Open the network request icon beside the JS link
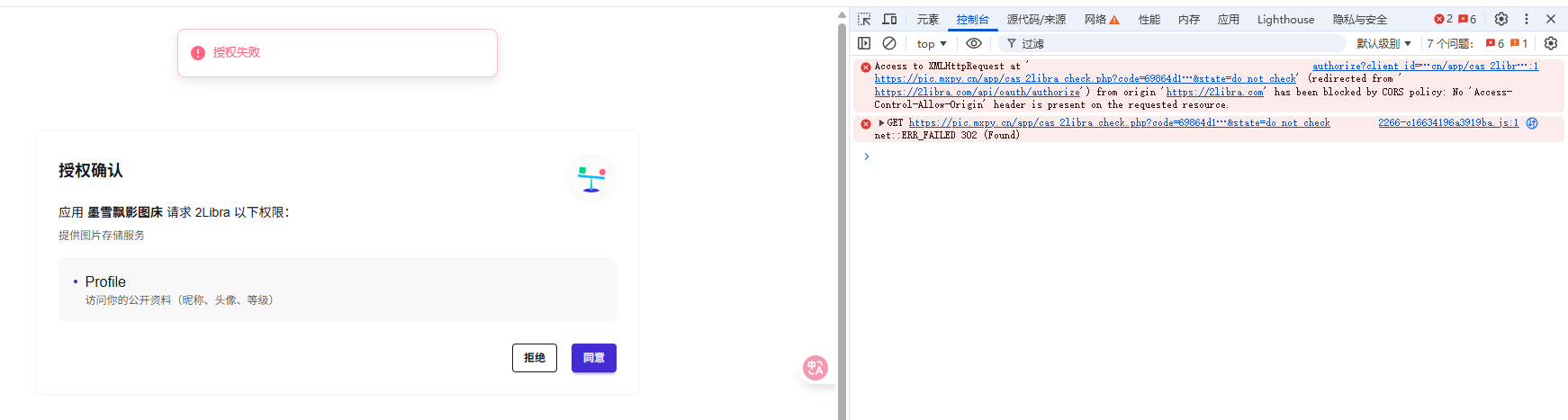 [x=1531, y=123]
